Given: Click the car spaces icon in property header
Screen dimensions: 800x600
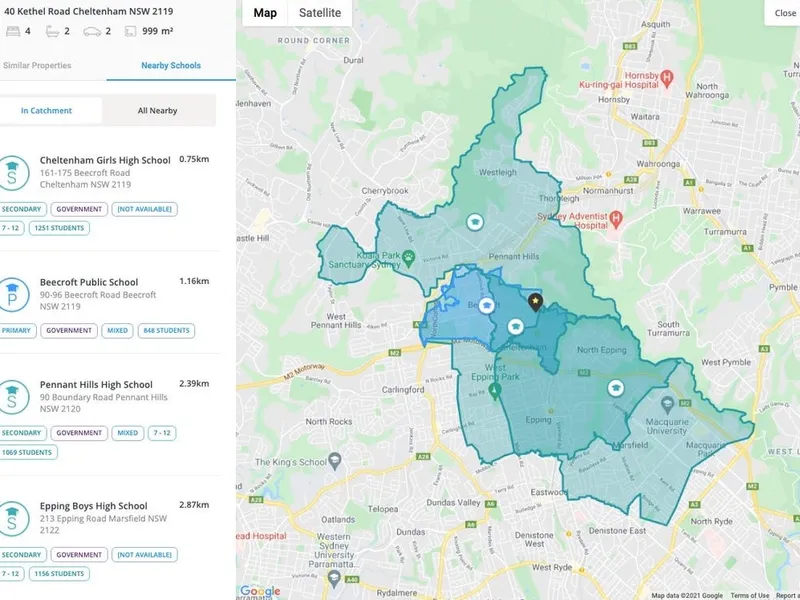Looking at the screenshot, I should (x=92, y=31).
